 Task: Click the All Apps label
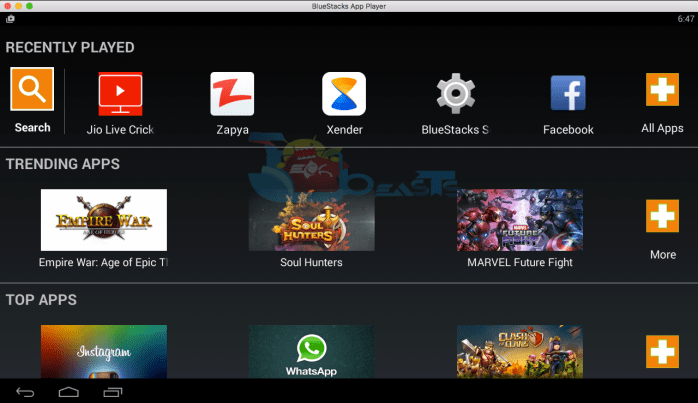tap(662, 128)
